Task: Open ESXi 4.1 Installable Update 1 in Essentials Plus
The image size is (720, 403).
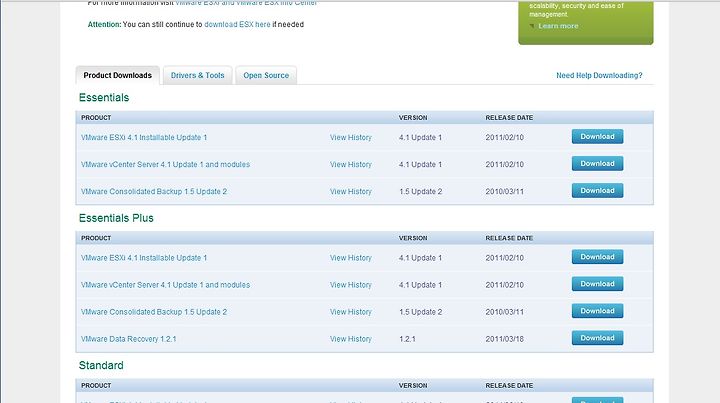Action: tap(144, 258)
